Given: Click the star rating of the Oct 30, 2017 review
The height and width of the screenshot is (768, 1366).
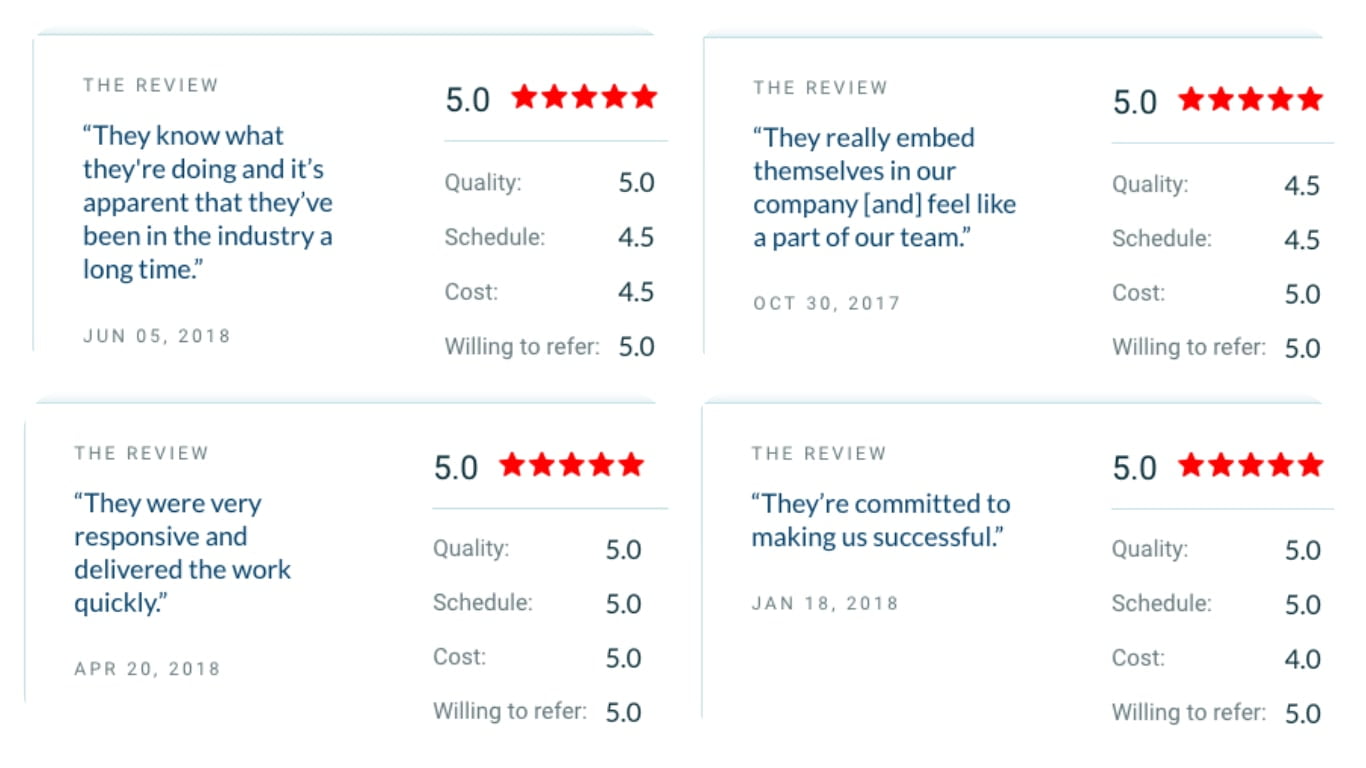Looking at the screenshot, I should (1251, 99).
